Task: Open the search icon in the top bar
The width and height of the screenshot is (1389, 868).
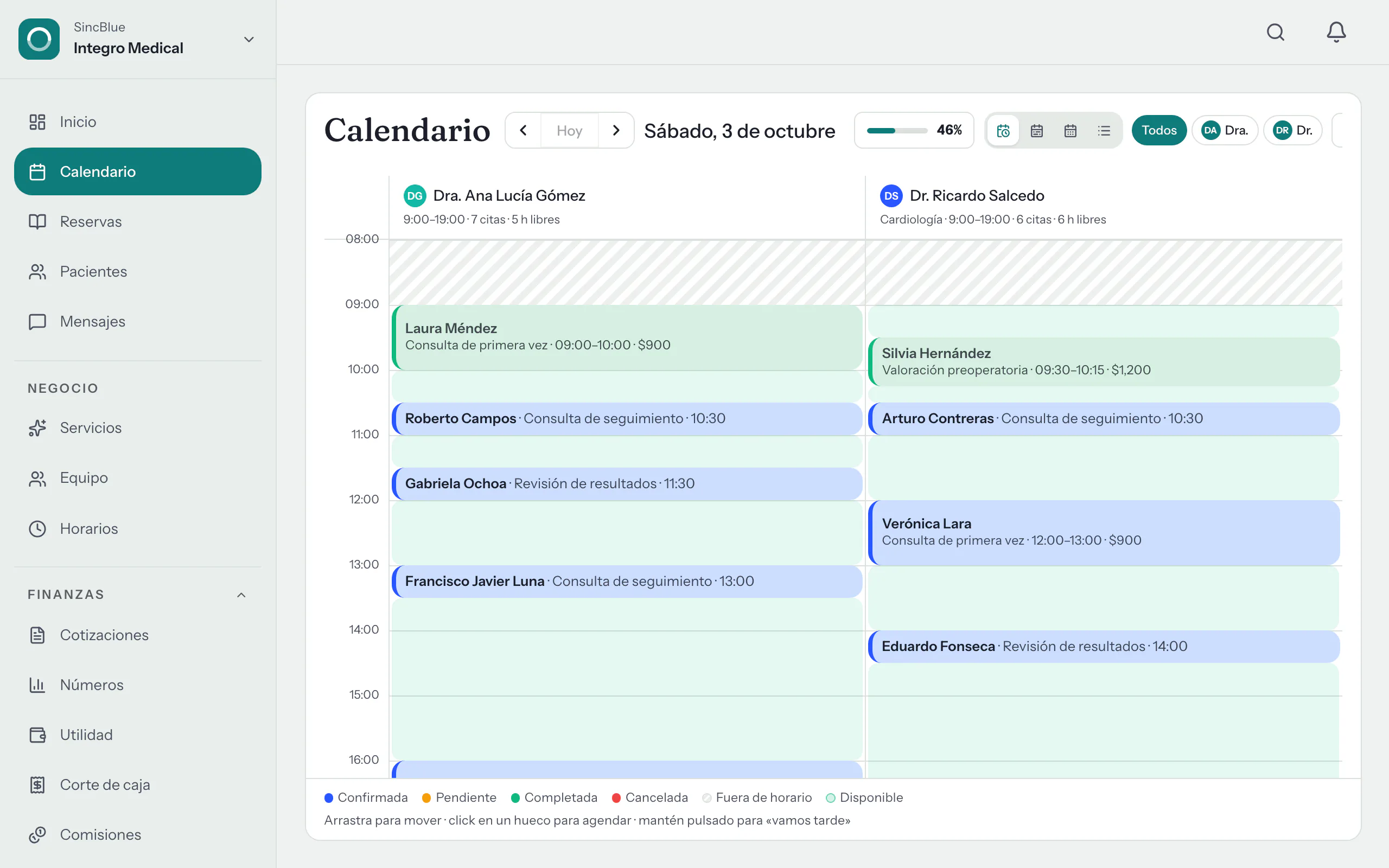Action: pos(1276,32)
